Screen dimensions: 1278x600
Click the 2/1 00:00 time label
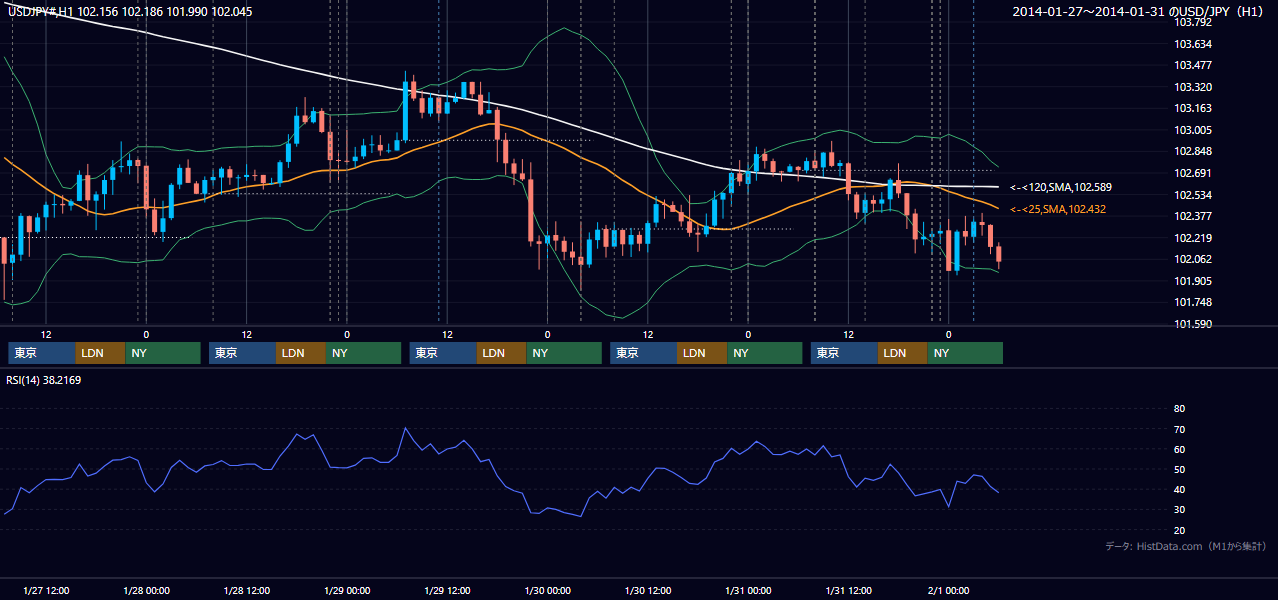tap(948, 590)
